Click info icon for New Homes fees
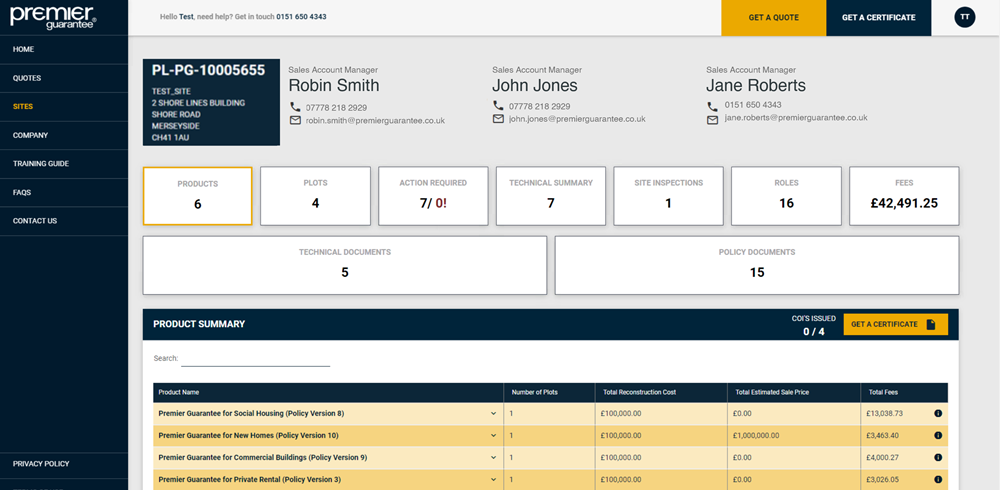 click(x=938, y=436)
